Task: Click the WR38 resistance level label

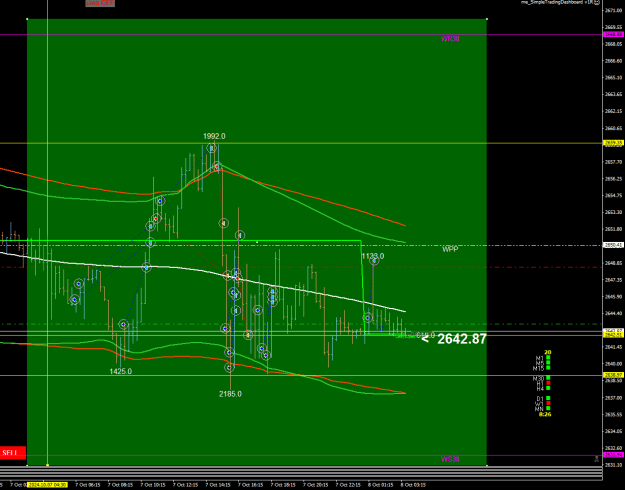Action: pos(450,39)
